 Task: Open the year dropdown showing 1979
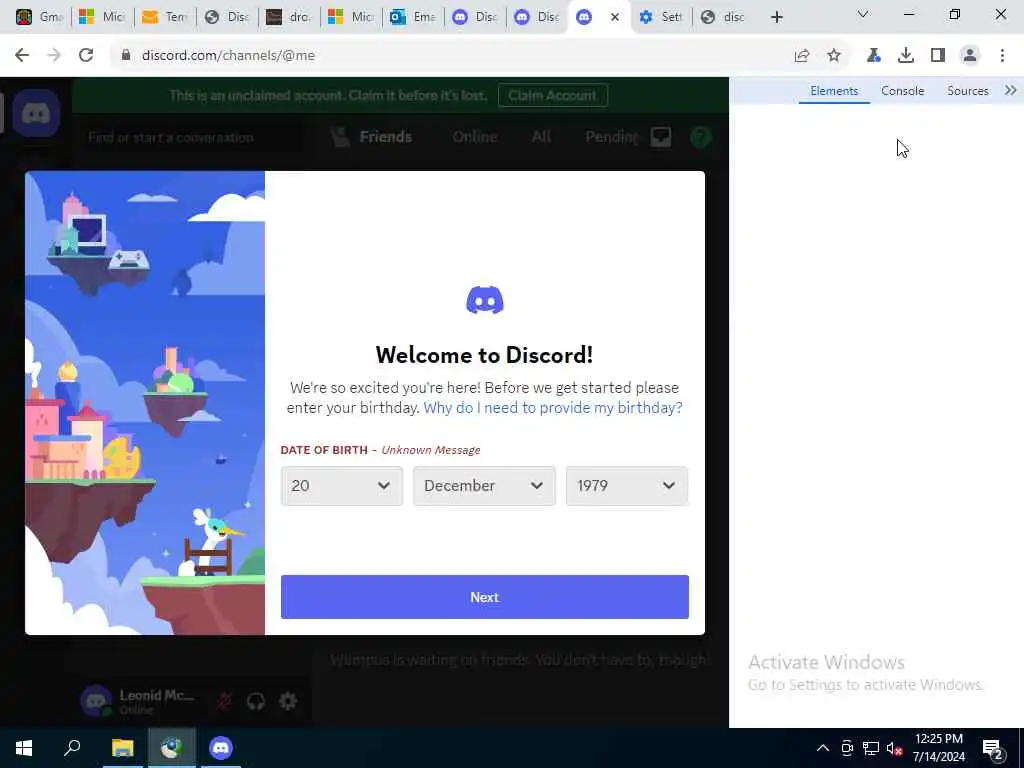tap(626, 486)
